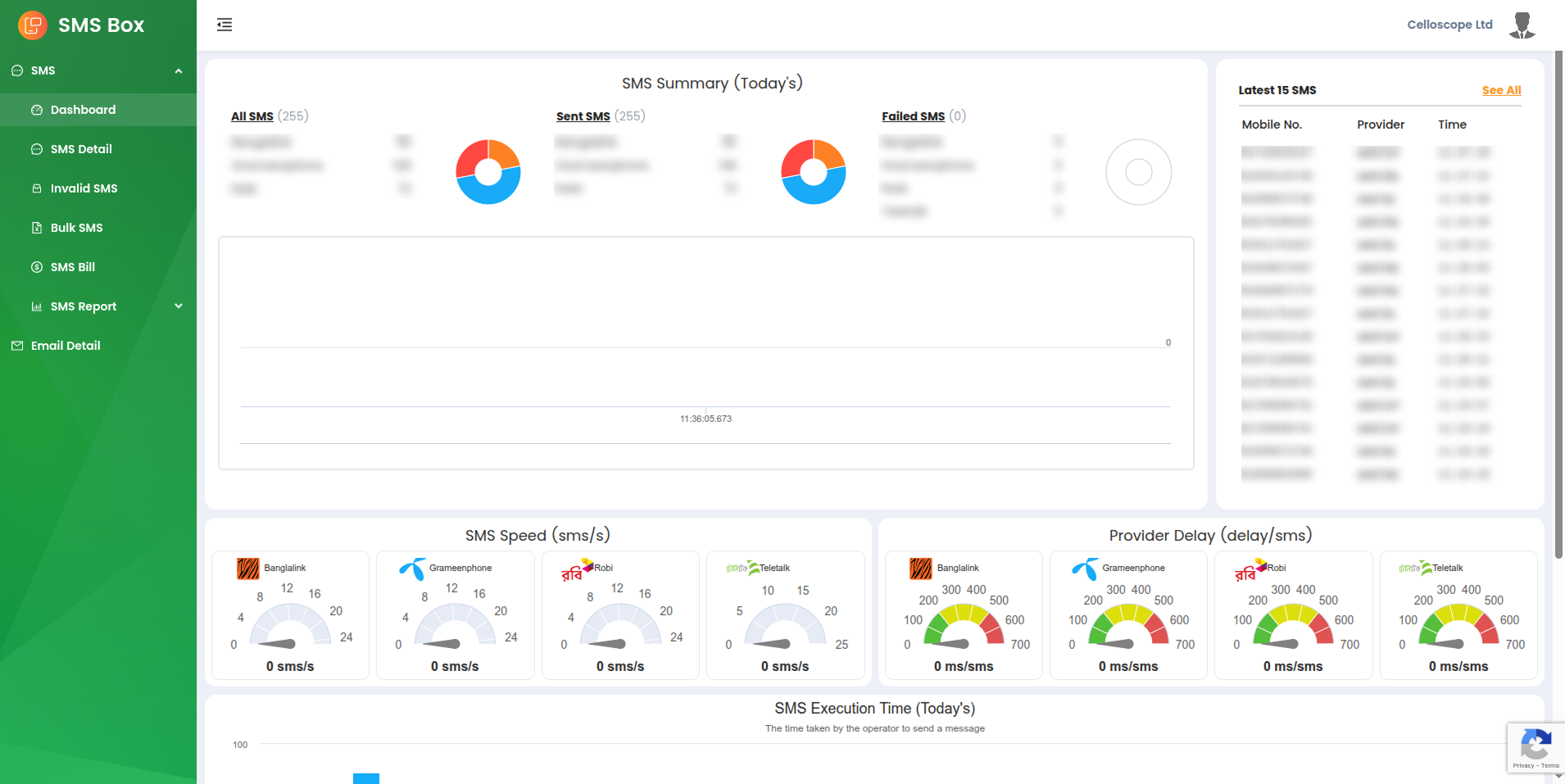Click the user avatar icon
The height and width of the screenshot is (784, 1565).
1522,25
